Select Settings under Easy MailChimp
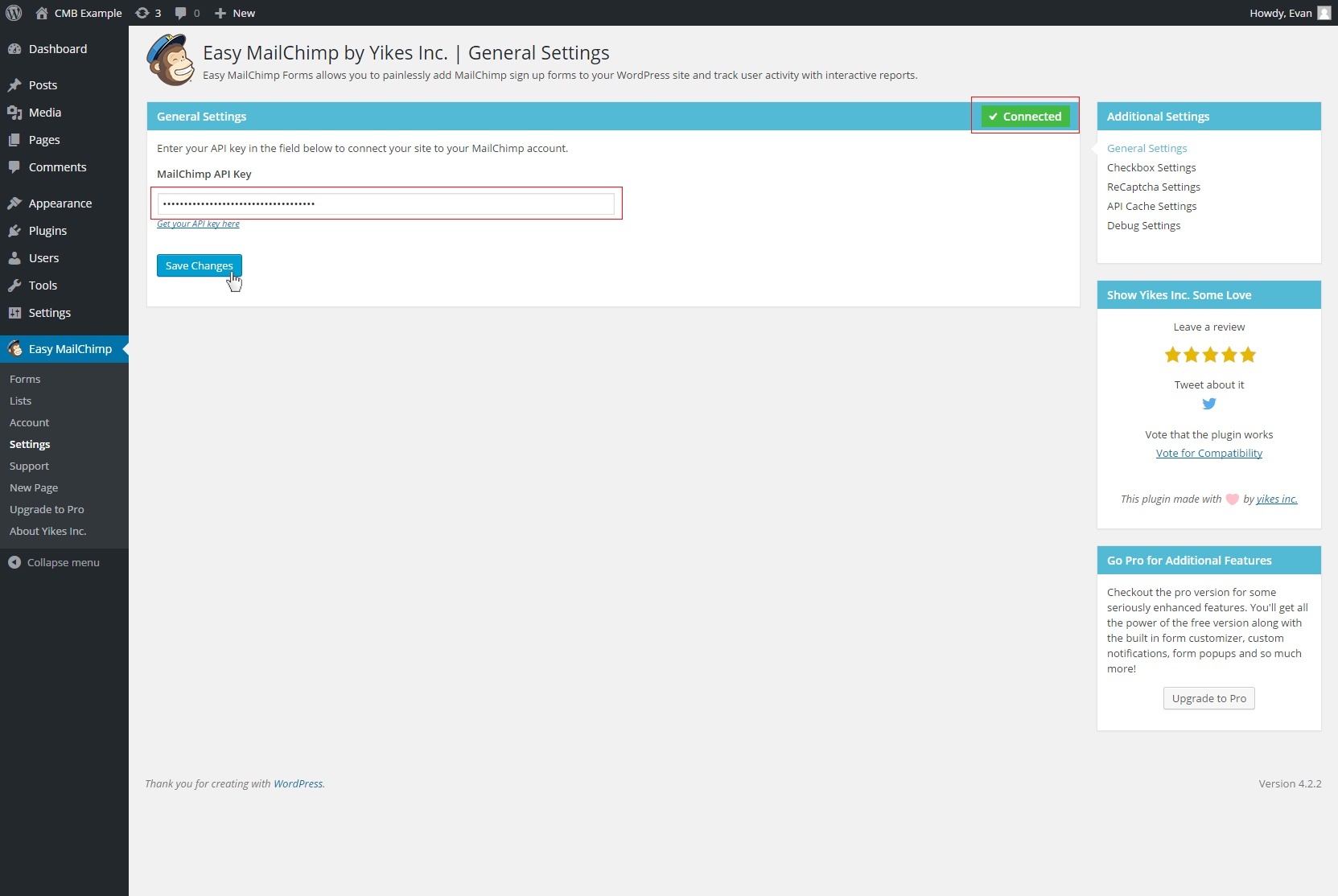This screenshot has width=1338, height=896. [30, 444]
